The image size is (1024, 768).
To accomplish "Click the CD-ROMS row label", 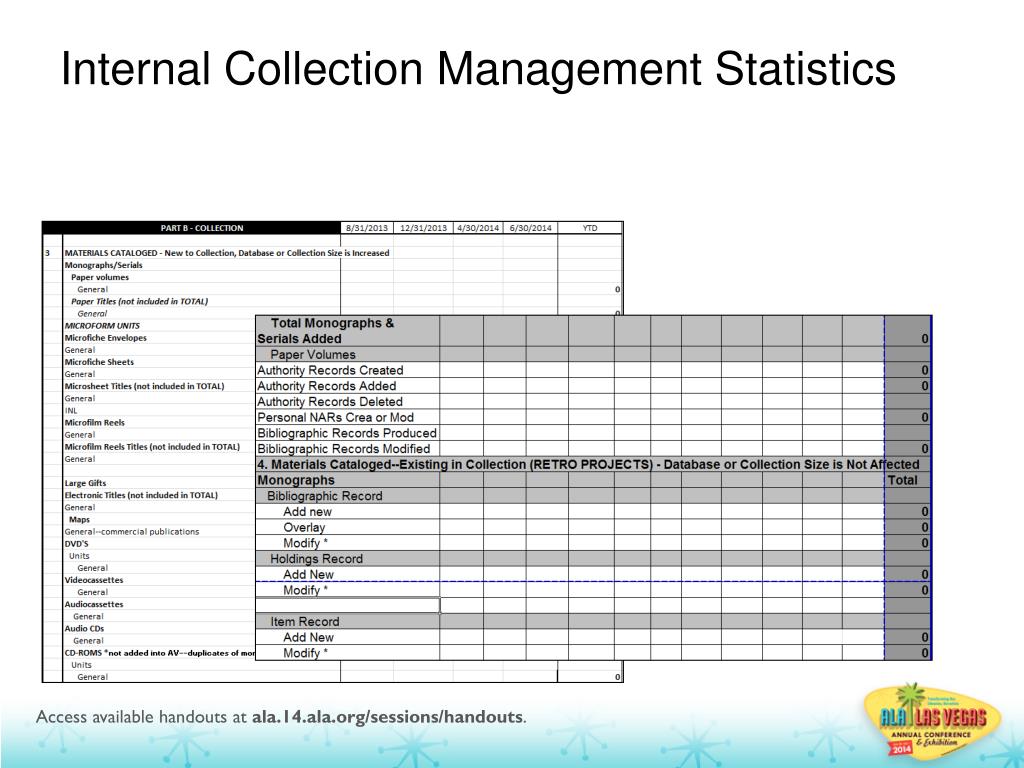I will [159, 652].
